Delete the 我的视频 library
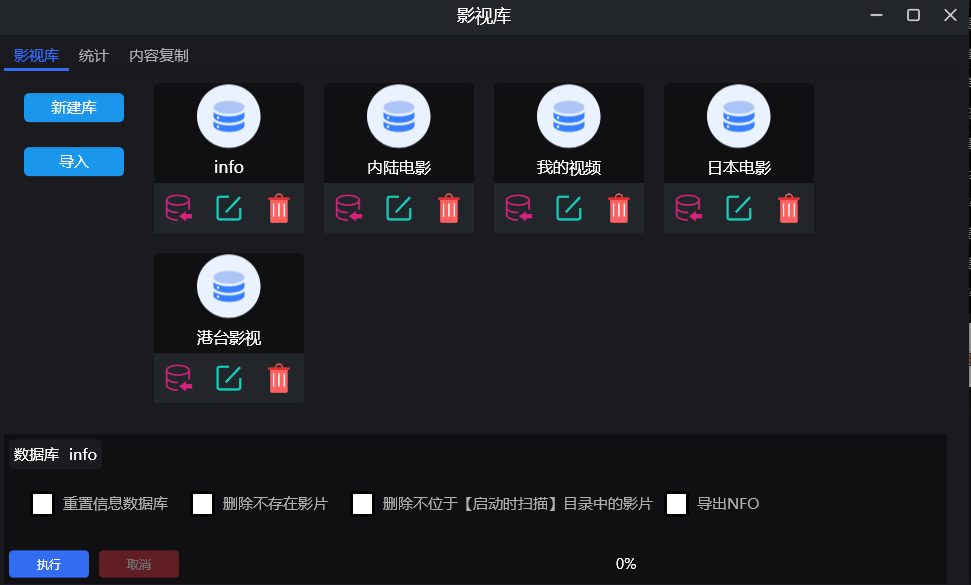The image size is (971, 585). 619,208
